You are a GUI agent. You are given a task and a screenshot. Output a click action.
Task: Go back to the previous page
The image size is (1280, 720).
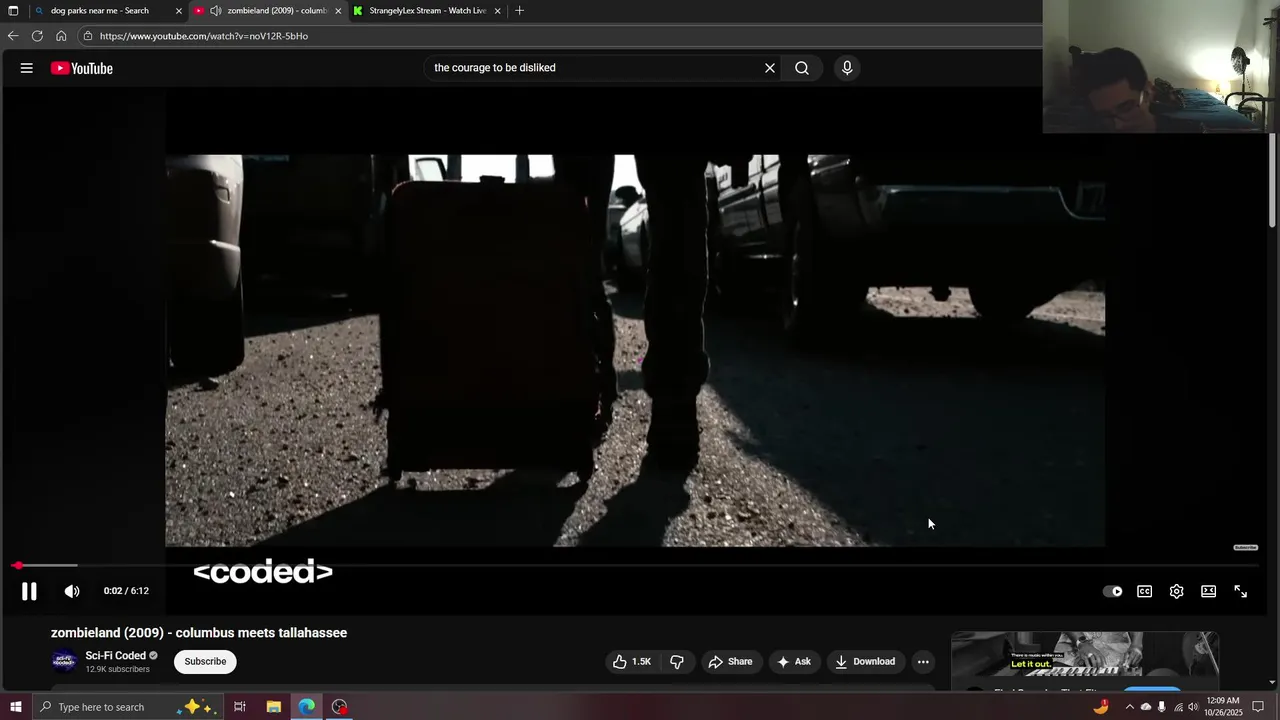point(13,36)
